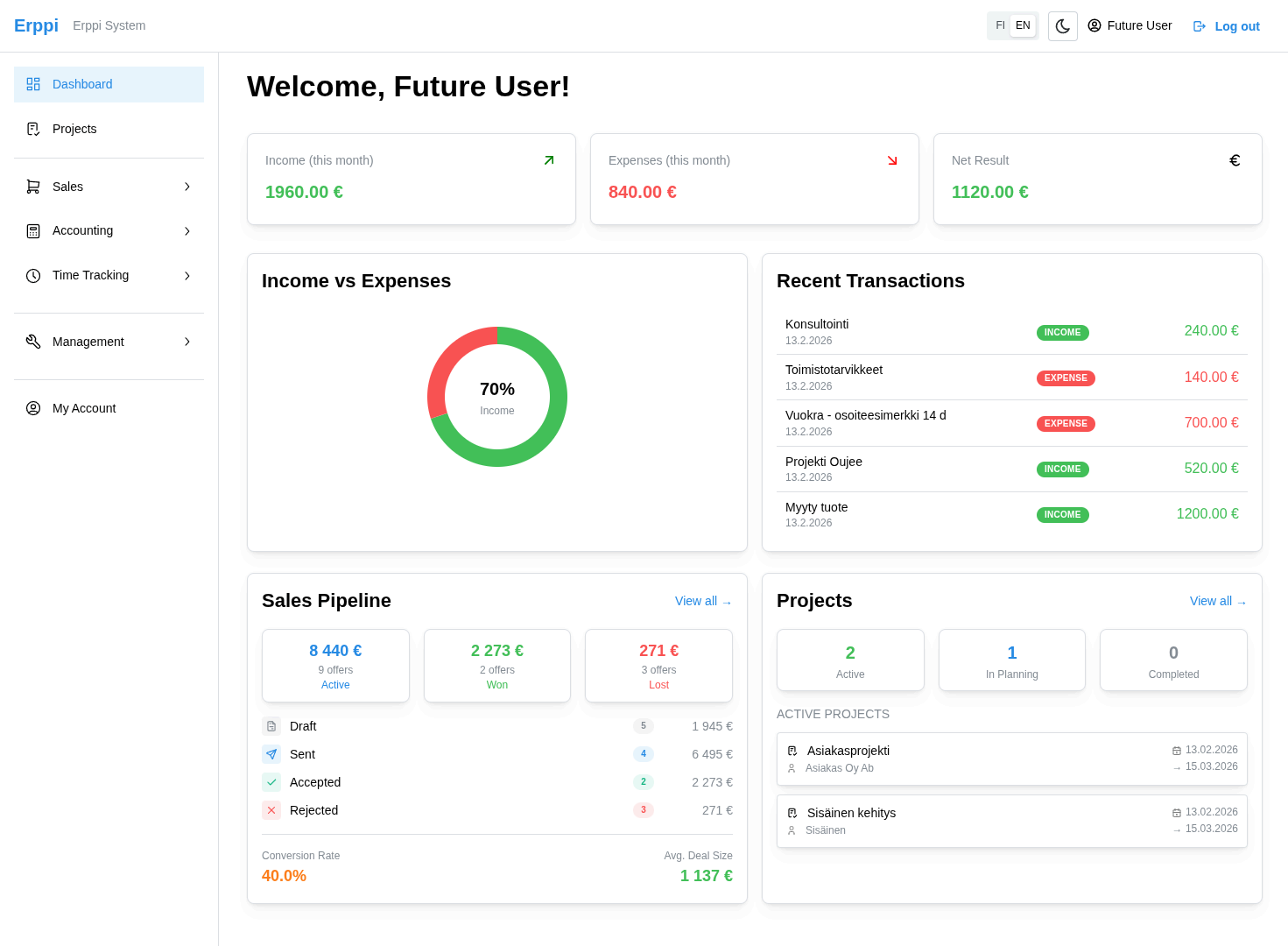Expand the Sales menu chevron
The height and width of the screenshot is (946, 1288).
[187, 187]
